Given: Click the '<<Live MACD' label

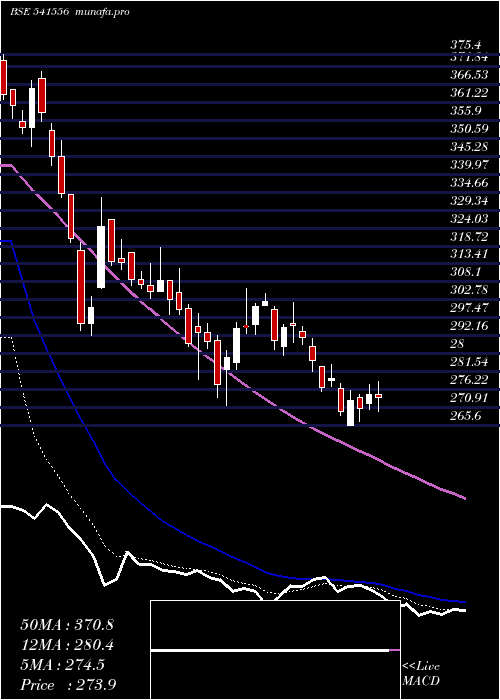Looking at the screenshot, I should (x=421, y=674).
